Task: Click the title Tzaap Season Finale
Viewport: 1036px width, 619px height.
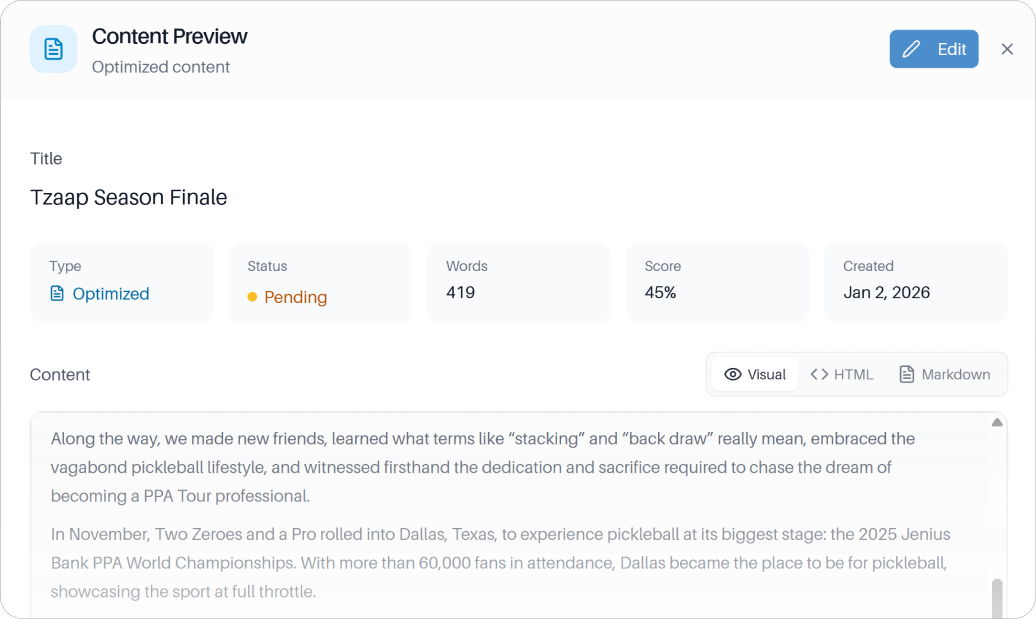Action: pos(129,197)
